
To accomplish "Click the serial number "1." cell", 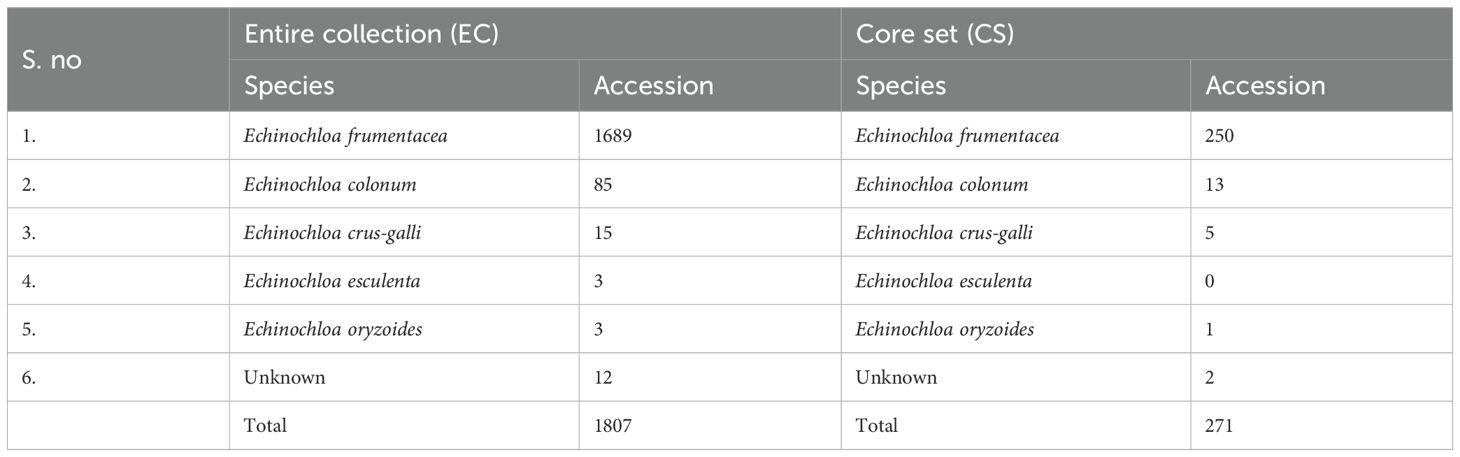I will pyautogui.click(x=31, y=137).
